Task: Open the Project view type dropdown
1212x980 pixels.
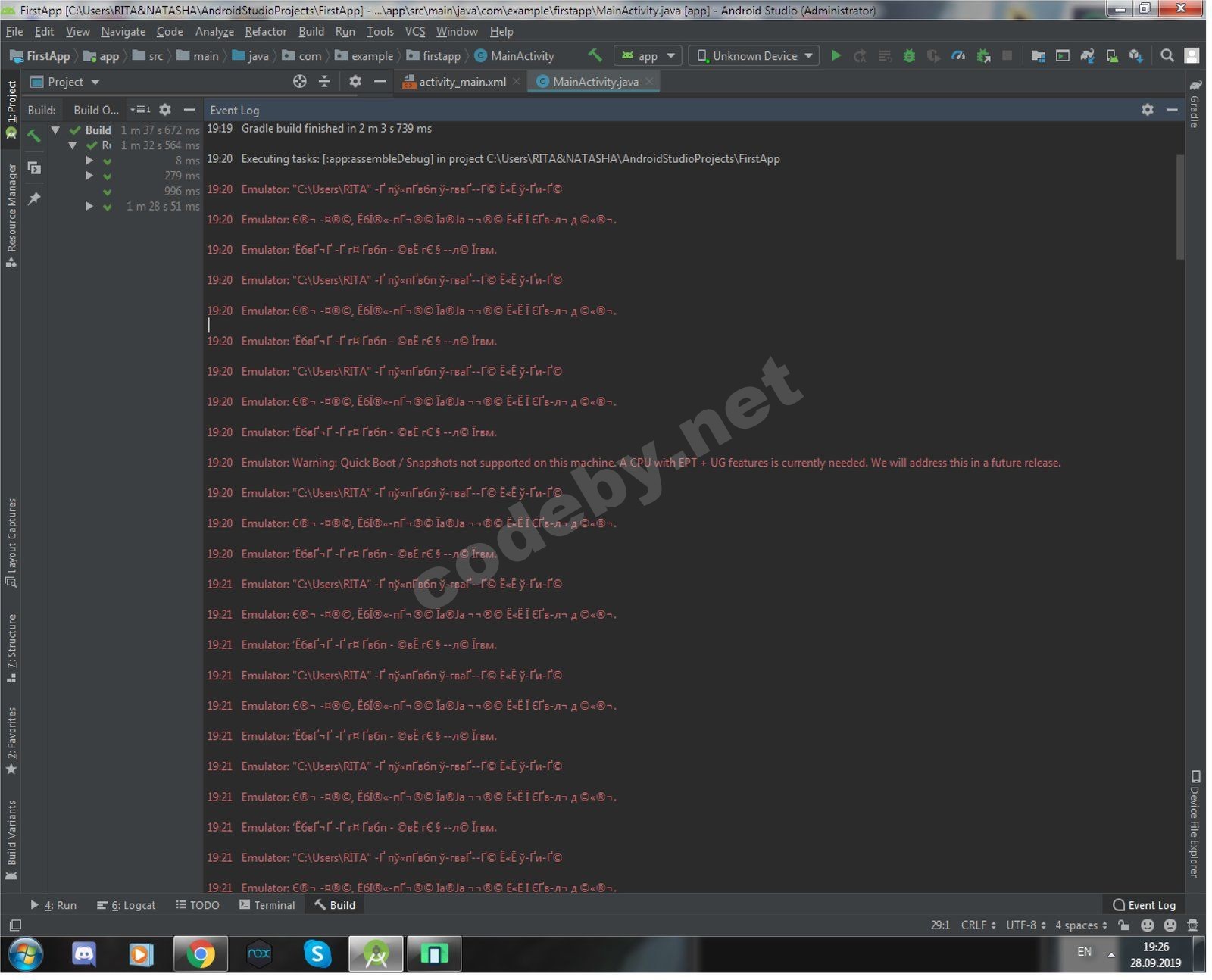Action: point(65,82)
